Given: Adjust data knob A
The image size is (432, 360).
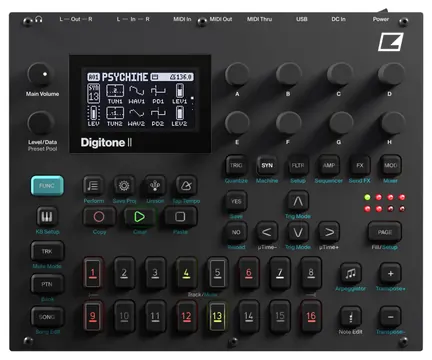Looking at the screenshot, I should tap(237, 74).
